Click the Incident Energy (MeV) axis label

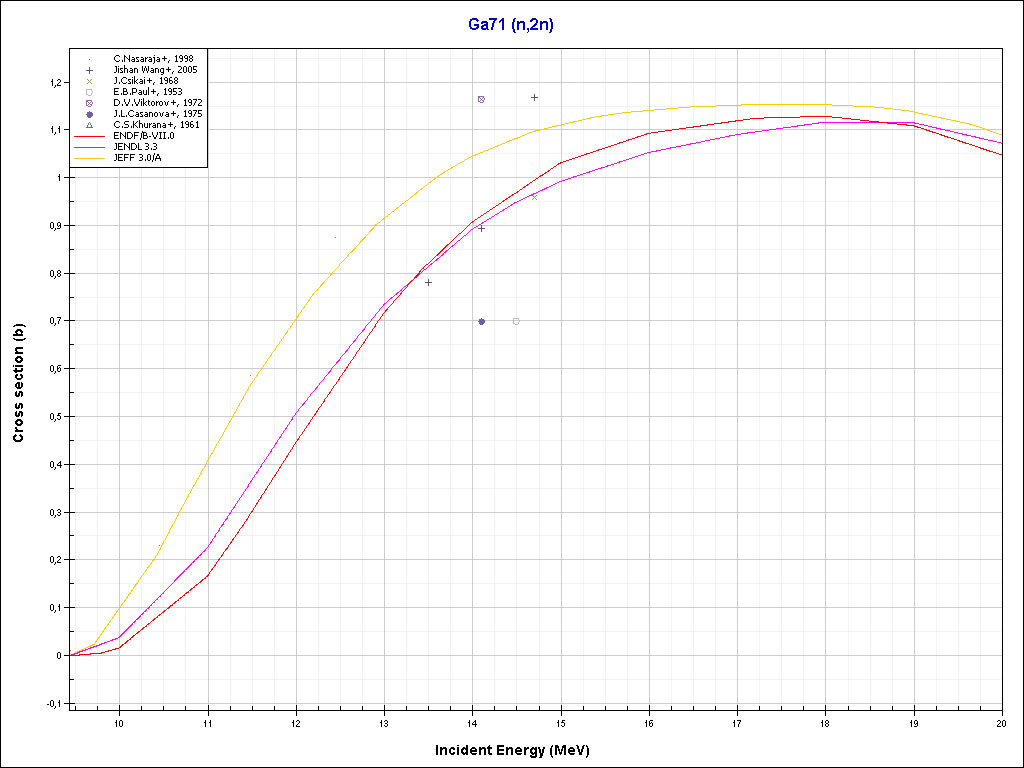click(x=520, y=749)
